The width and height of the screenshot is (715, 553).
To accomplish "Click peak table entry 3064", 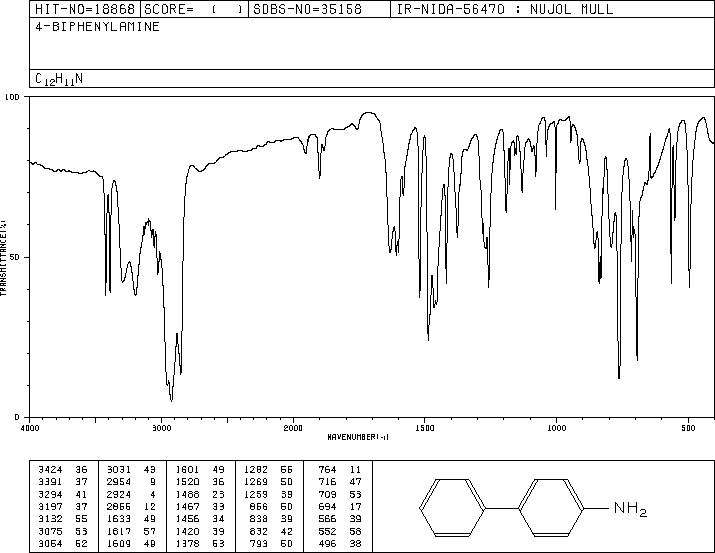I will (x=62, y=544).
